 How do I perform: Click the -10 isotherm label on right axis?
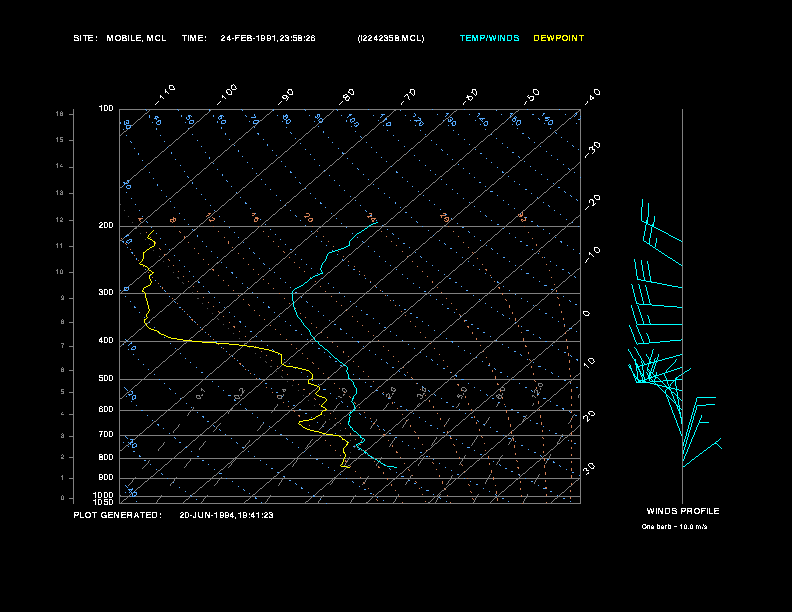tap(592, 255)
